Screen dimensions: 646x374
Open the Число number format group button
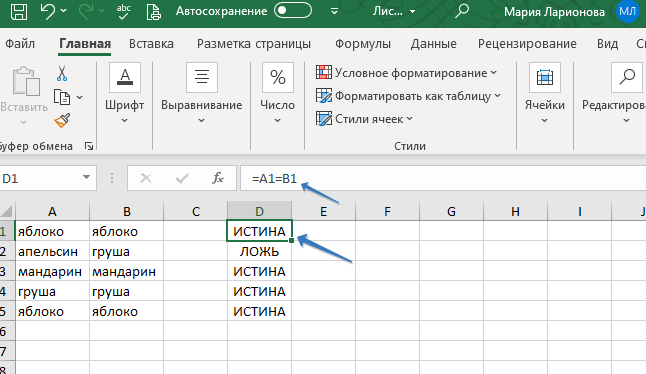tap(277, 94)
